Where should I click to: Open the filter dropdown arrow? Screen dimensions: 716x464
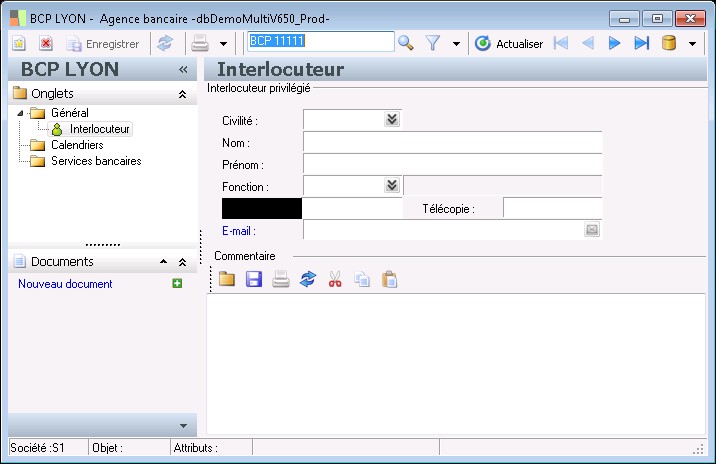coord(456,44)
